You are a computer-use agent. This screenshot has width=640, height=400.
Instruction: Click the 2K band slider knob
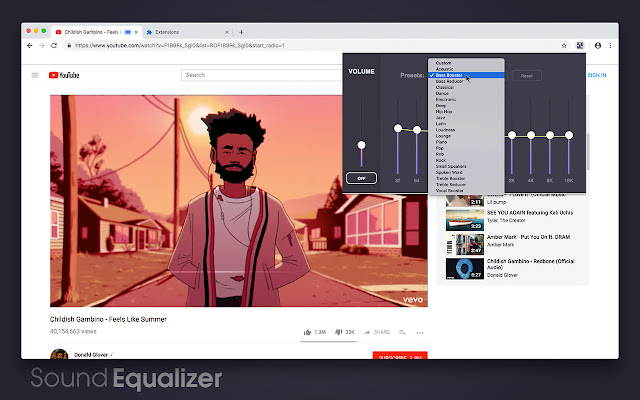pos(512,135)
